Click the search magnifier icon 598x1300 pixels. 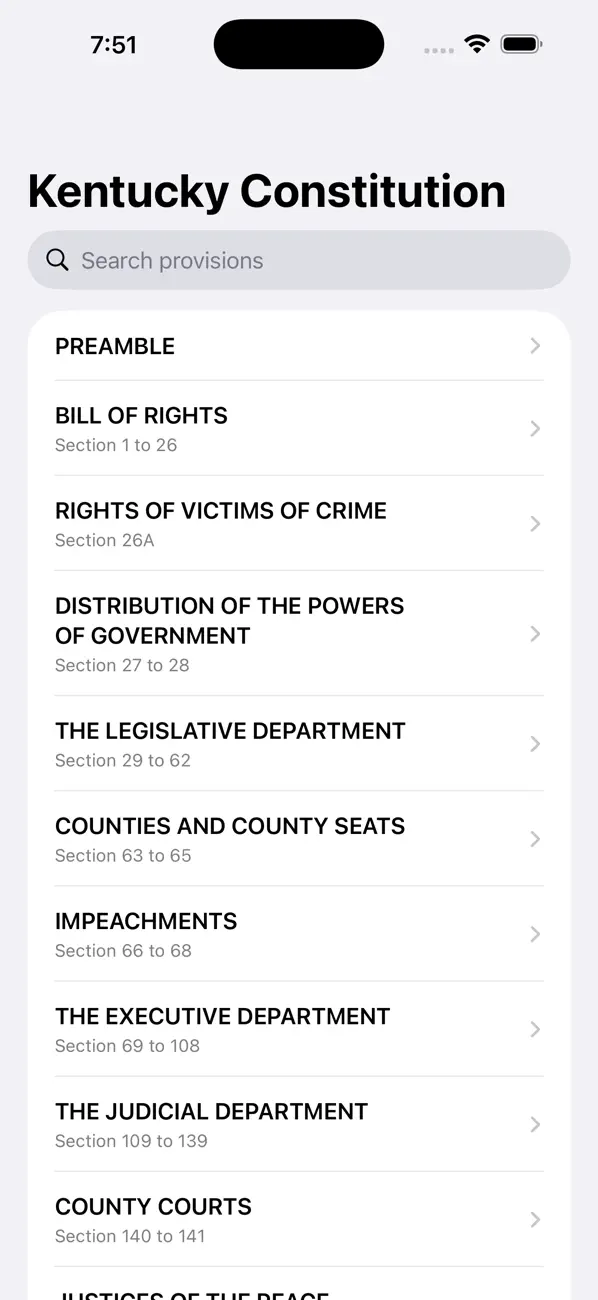(57, 259)
